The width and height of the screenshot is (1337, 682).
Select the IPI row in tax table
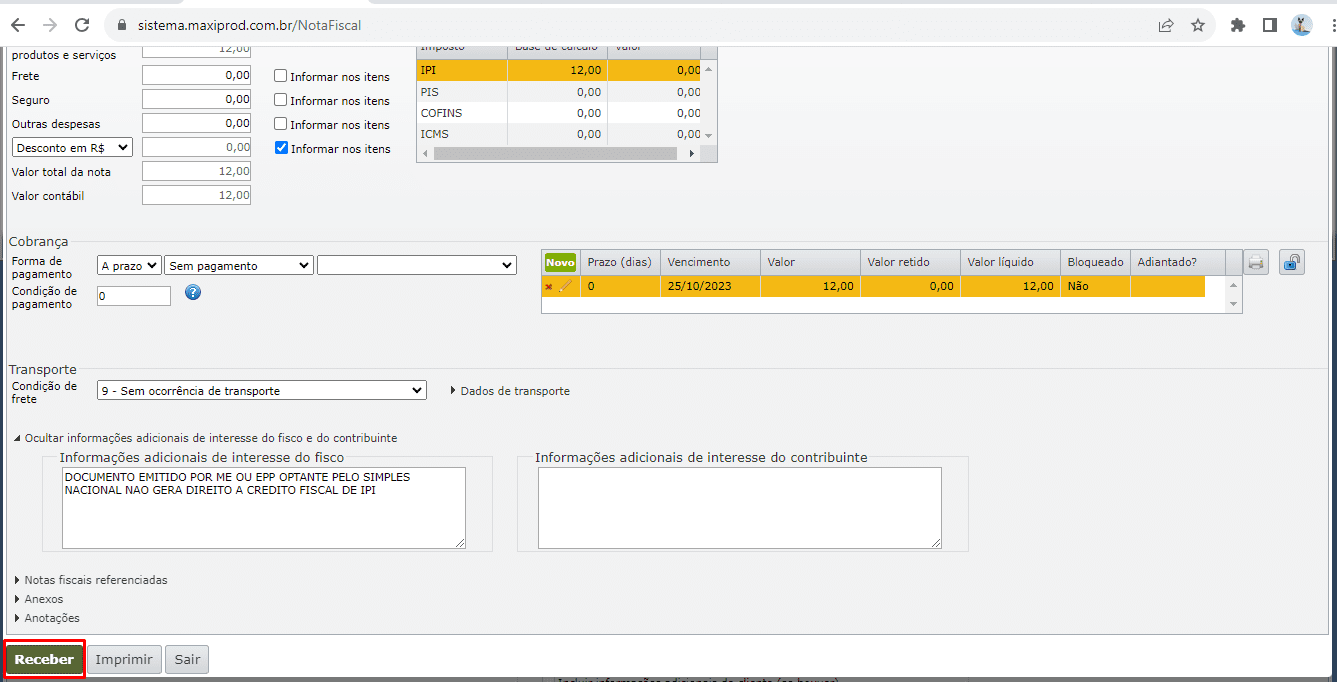coord(559,70)
